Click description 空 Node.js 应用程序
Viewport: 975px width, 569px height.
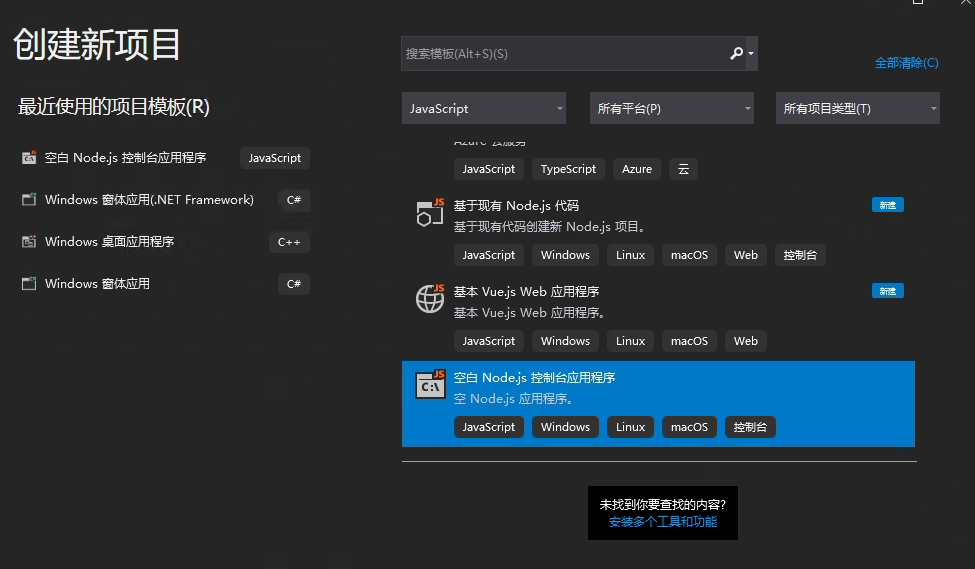pyautogui.click(x=514, y=399)
